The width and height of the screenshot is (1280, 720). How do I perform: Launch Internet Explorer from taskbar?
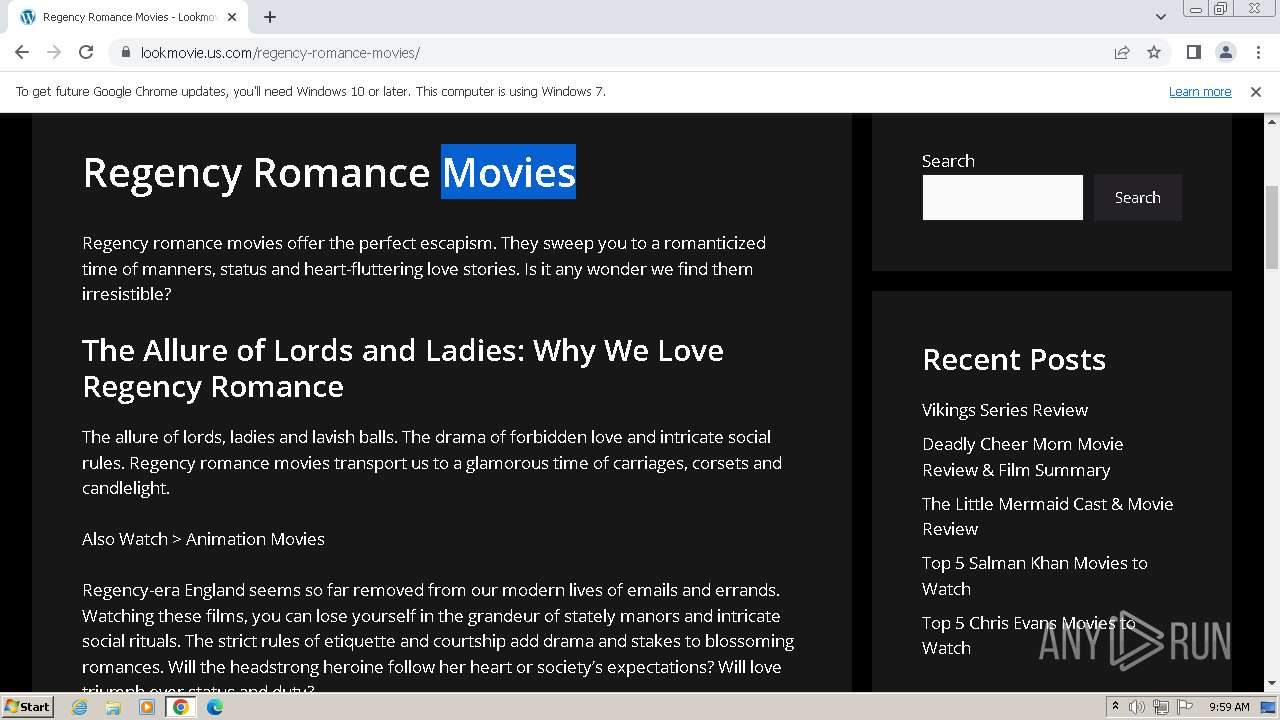pyautogui.click(x=80, y=707)
